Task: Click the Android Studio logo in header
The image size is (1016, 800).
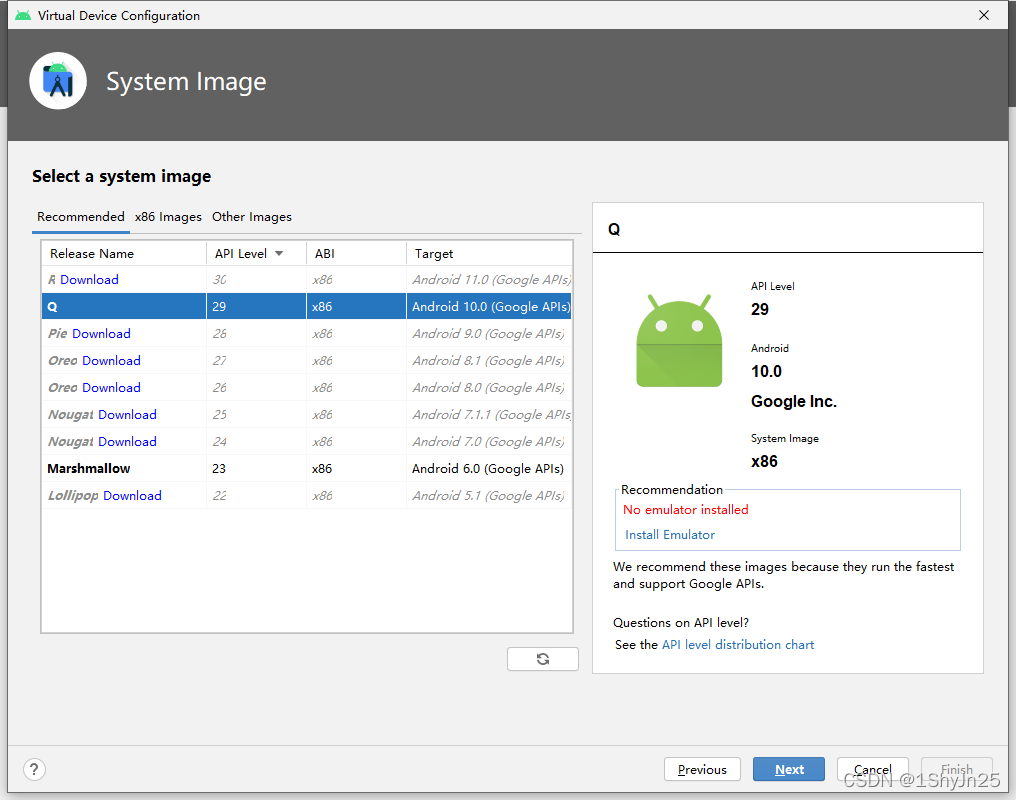Action: pyautogui.click(x=58, y=81)
